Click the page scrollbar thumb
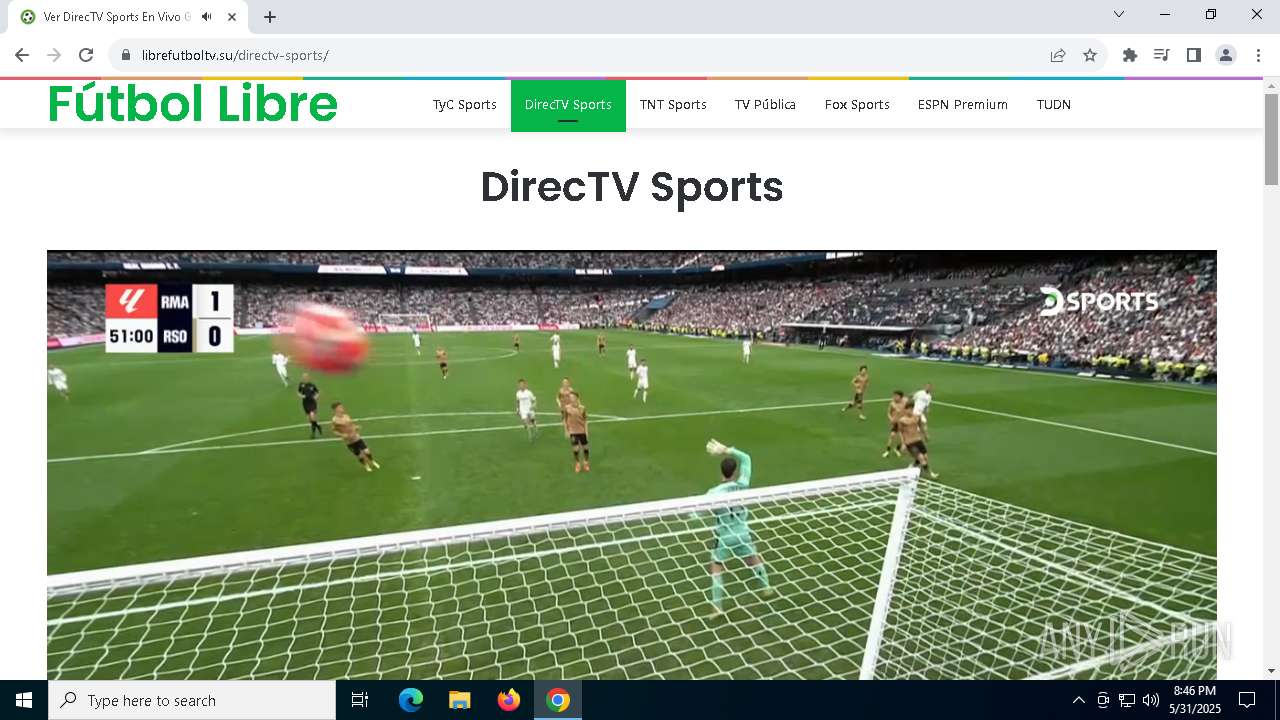This screenshot has height=720, width=1280. point(1272,139)
